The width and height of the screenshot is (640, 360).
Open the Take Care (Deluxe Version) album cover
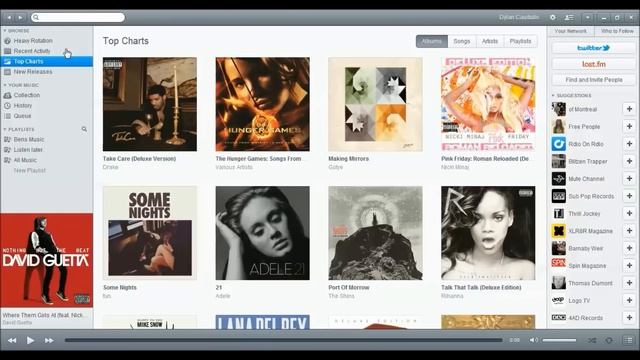pos(150,104)
